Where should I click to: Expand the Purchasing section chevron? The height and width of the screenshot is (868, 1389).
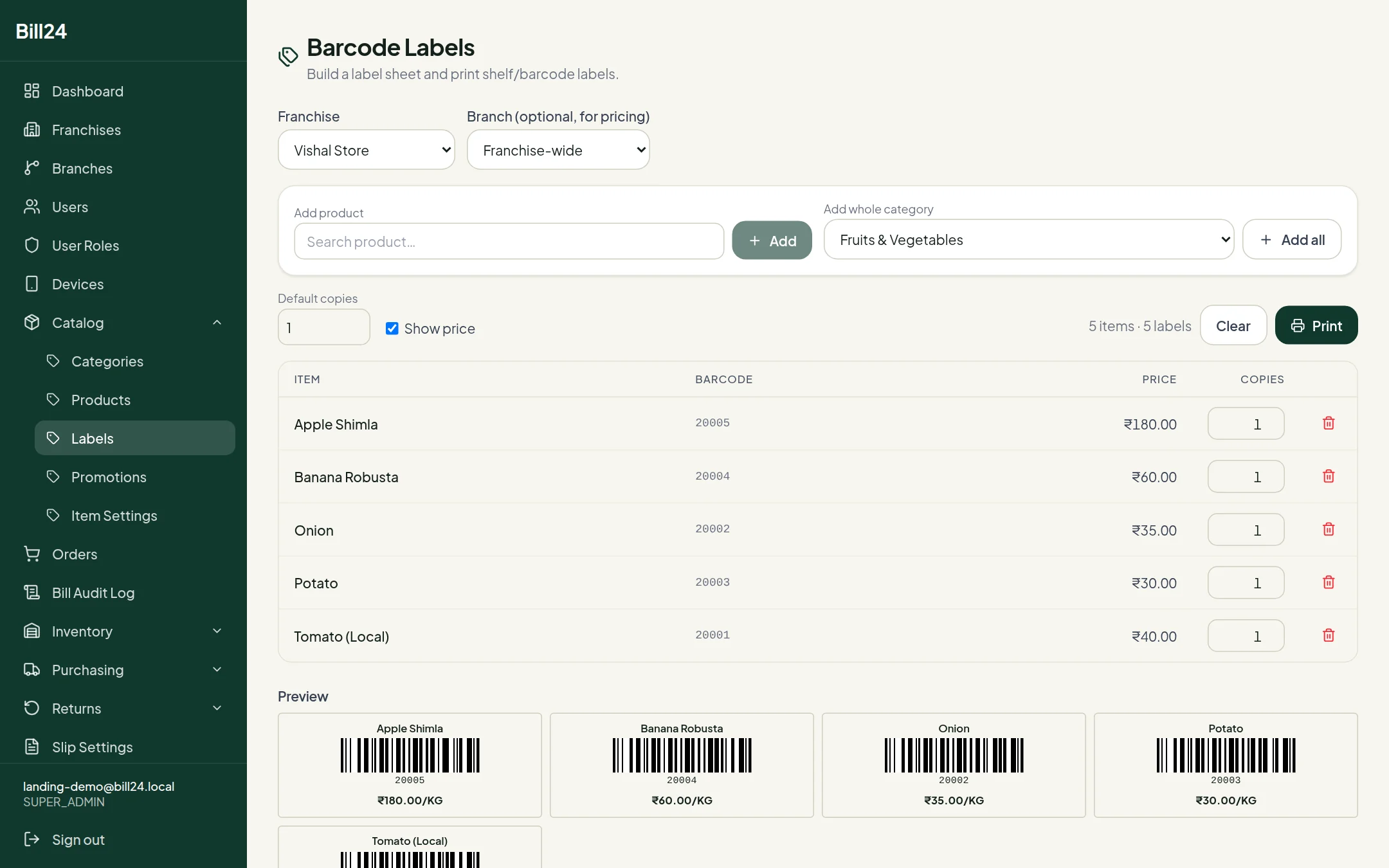(x=217, y=669)
